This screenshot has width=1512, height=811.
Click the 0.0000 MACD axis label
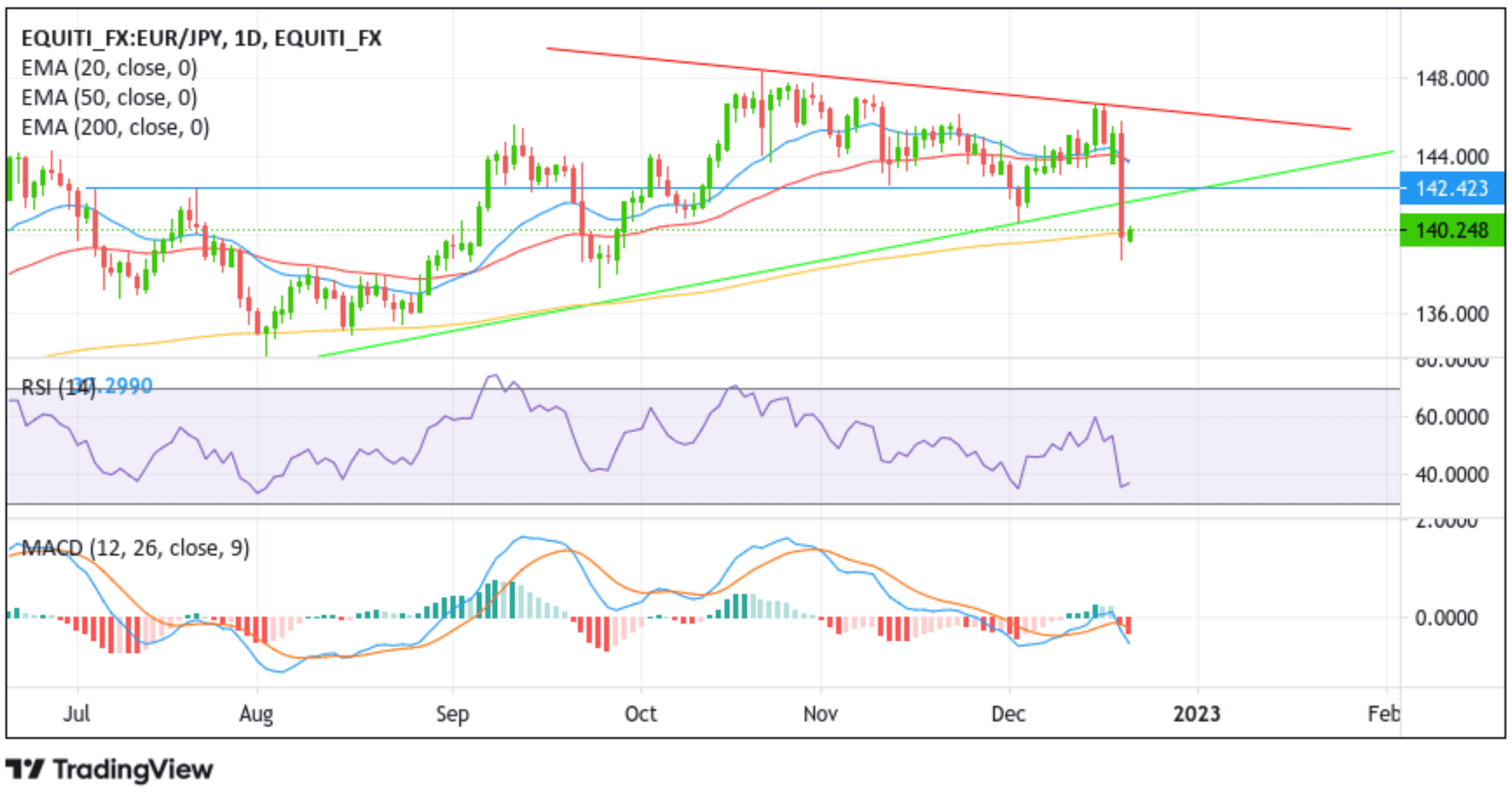click(1446, 618)
